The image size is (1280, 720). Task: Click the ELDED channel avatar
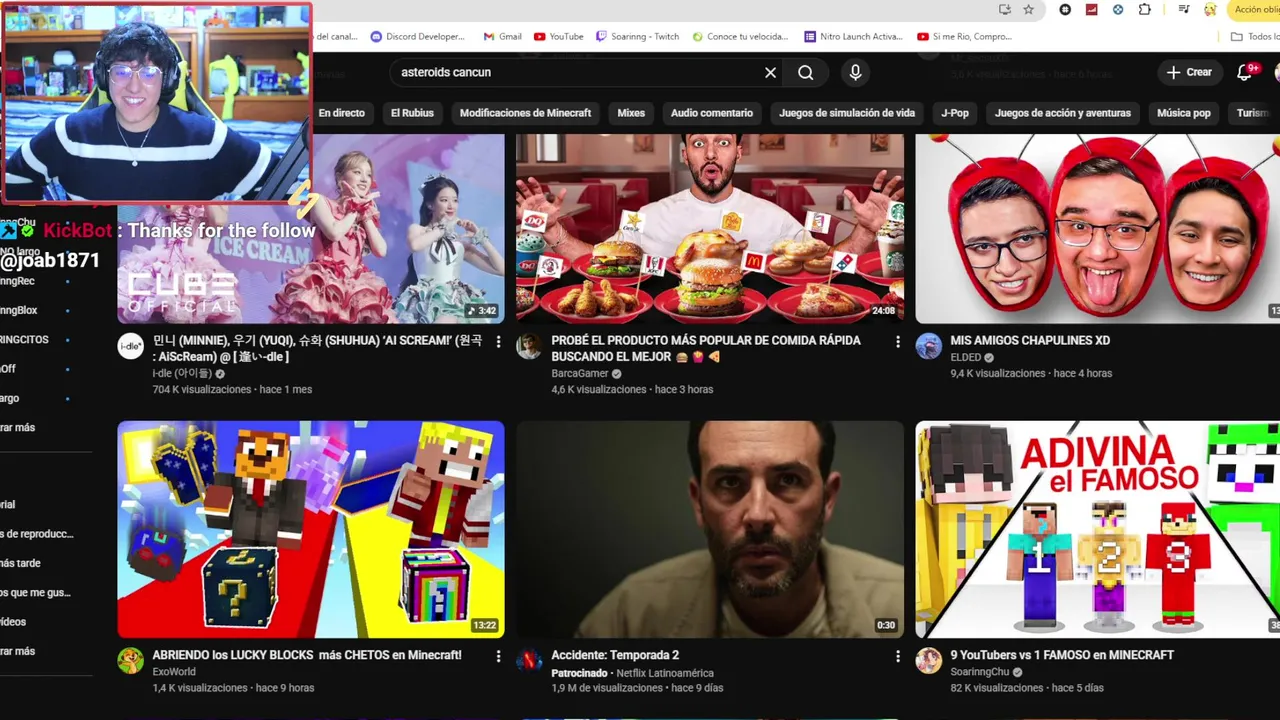tap(928, 346)
